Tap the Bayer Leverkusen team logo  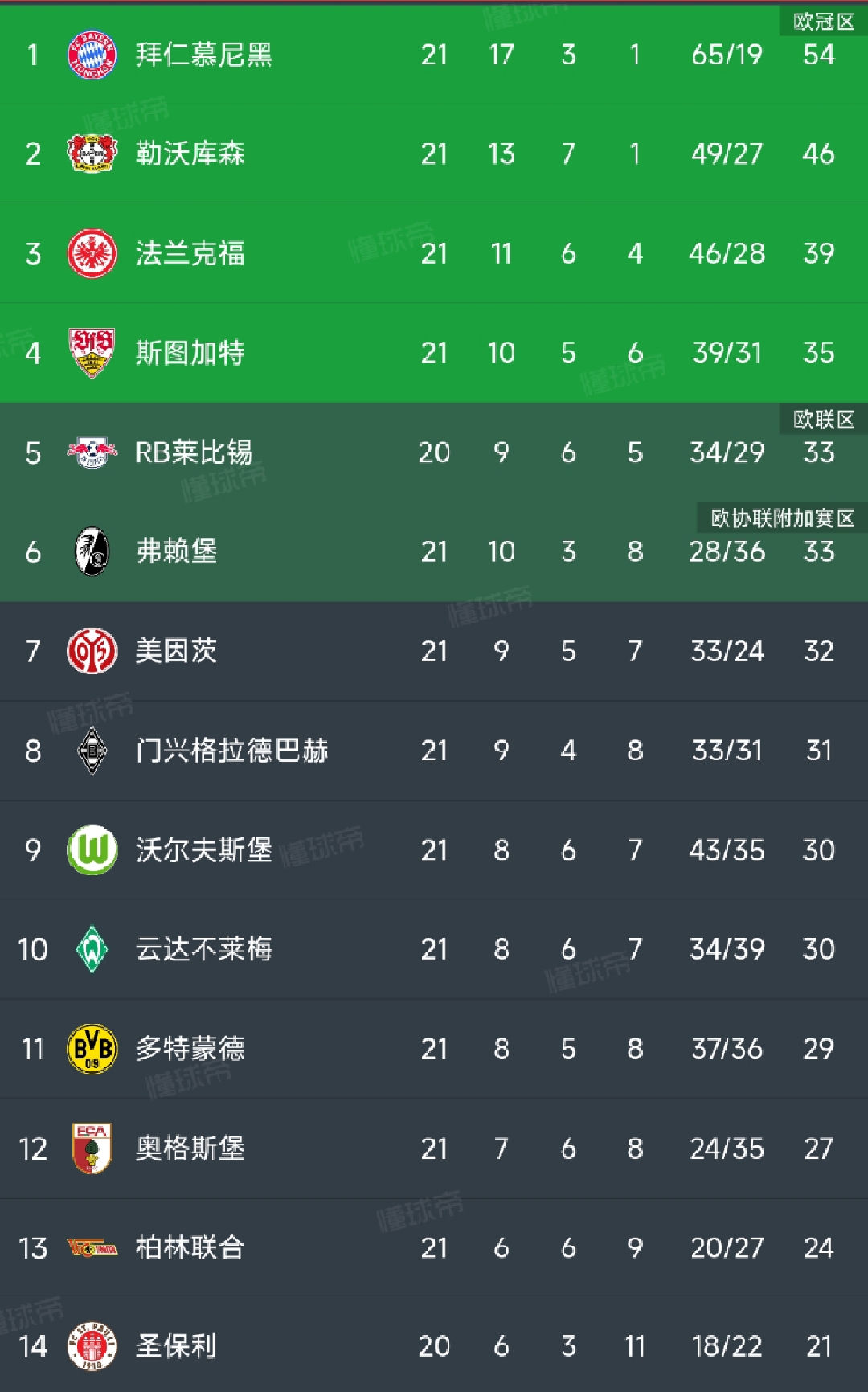click(x=92, y=154)
